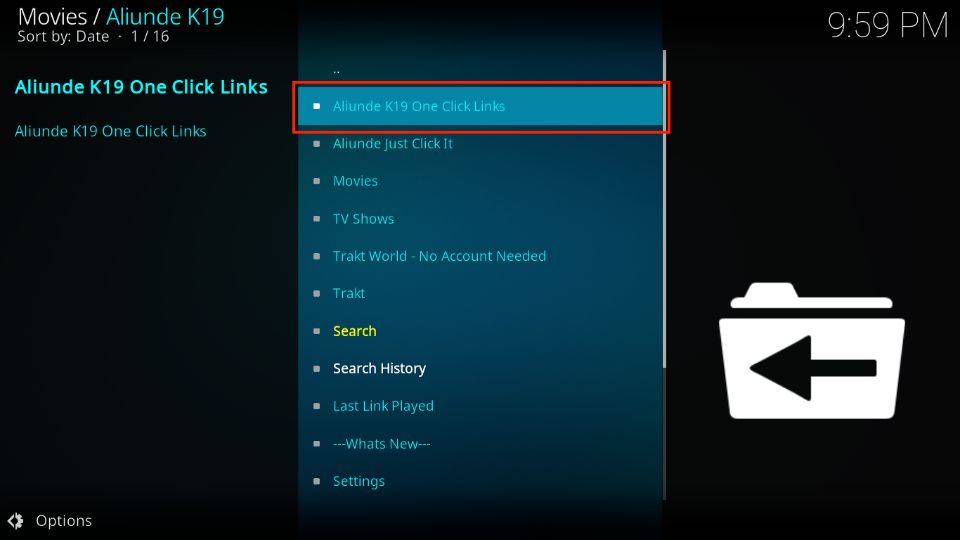Click the bullet icon beside Movies
The width and height of the screenshot is (960, 540).
click(x=317, y=181)
